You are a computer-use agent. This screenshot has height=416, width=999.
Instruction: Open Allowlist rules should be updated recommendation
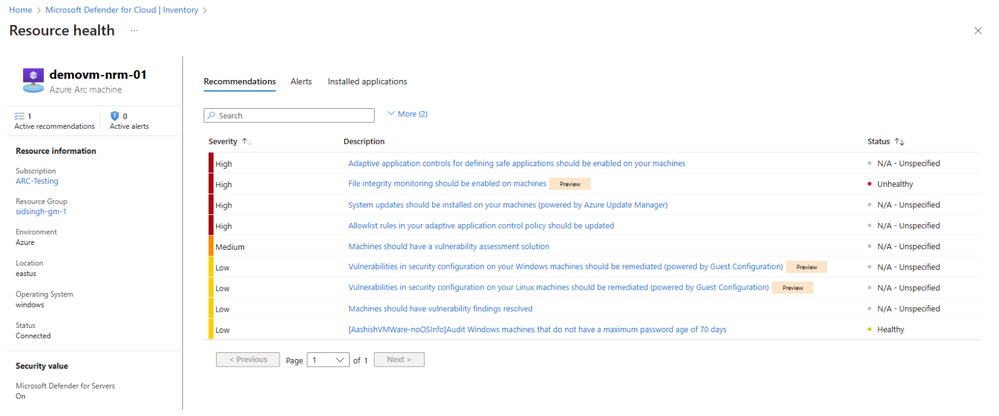481,226
